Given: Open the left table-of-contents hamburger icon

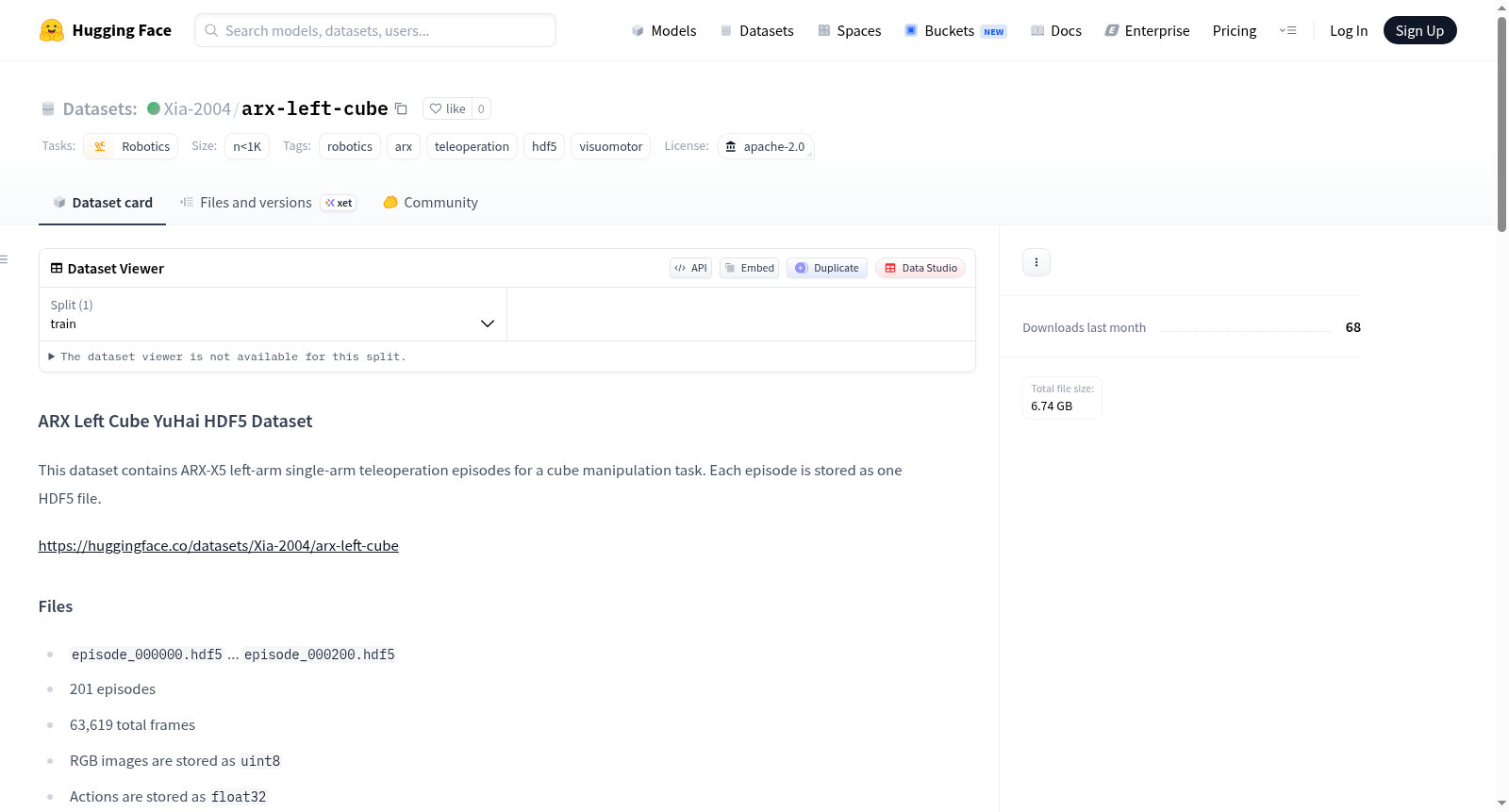Looking at the screenshot, I should tap(4, 259).
